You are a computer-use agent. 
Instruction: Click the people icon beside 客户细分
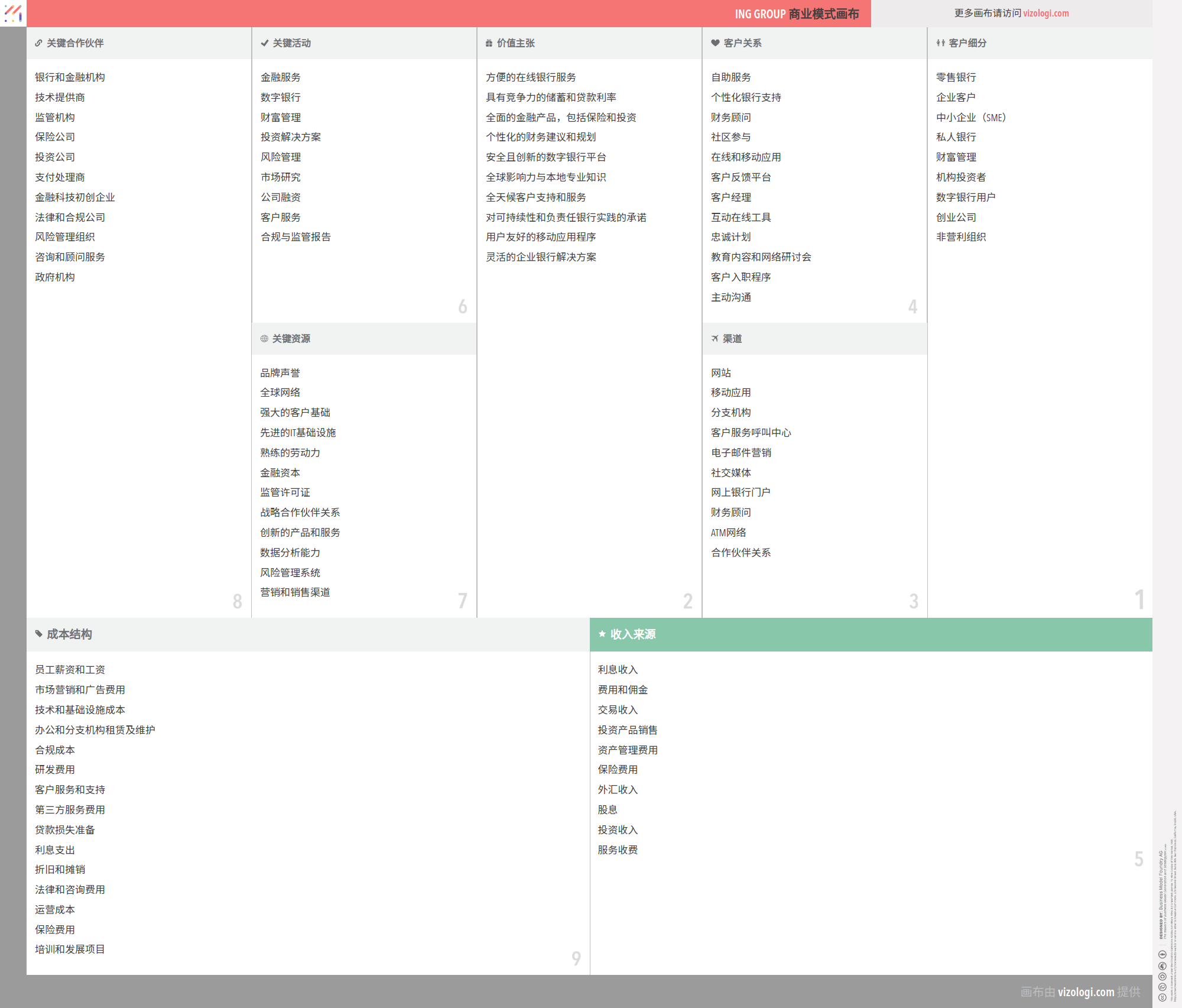(940, 43)
